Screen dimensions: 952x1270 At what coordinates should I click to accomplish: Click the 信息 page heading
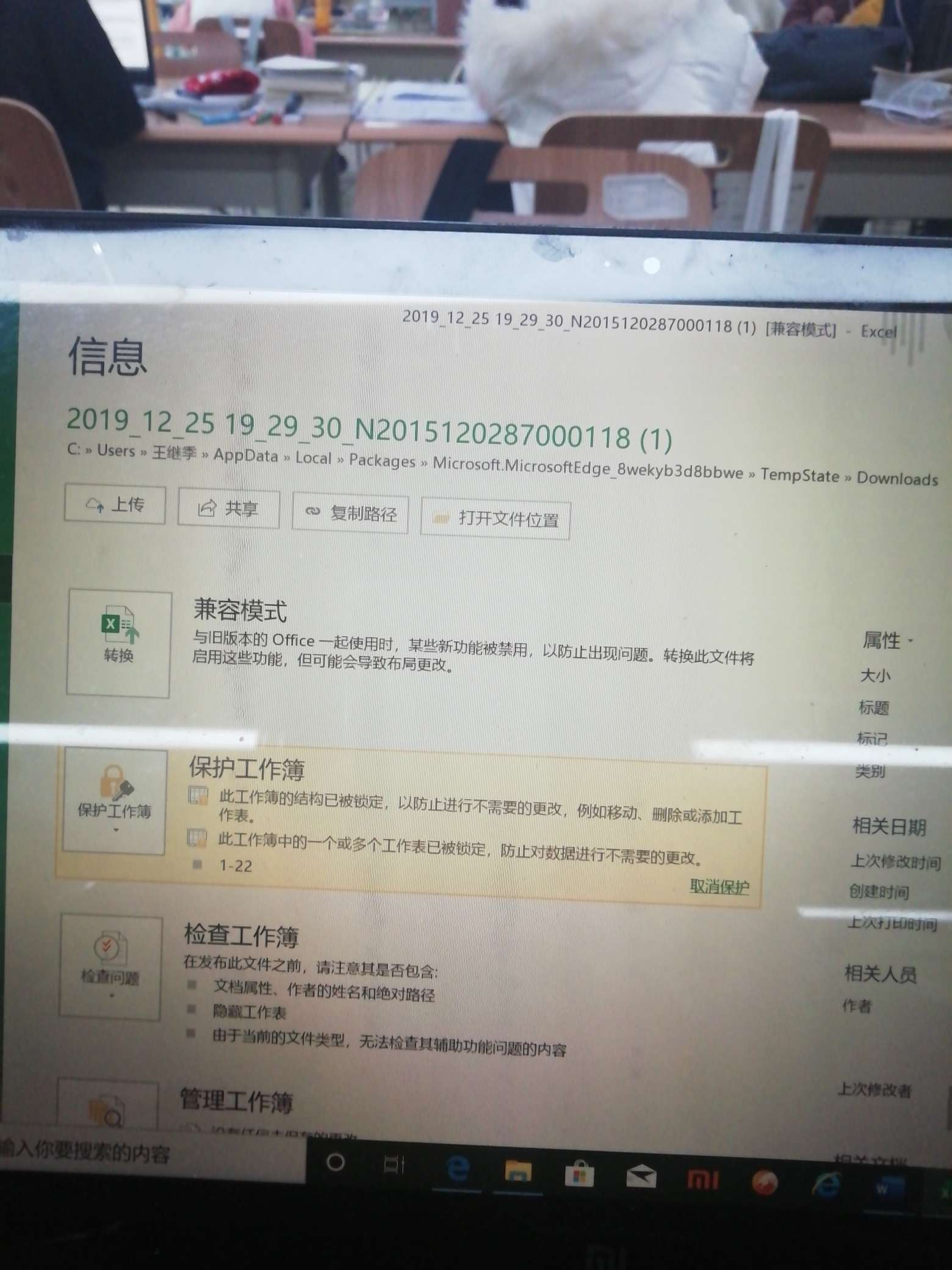tap(107, 357)
